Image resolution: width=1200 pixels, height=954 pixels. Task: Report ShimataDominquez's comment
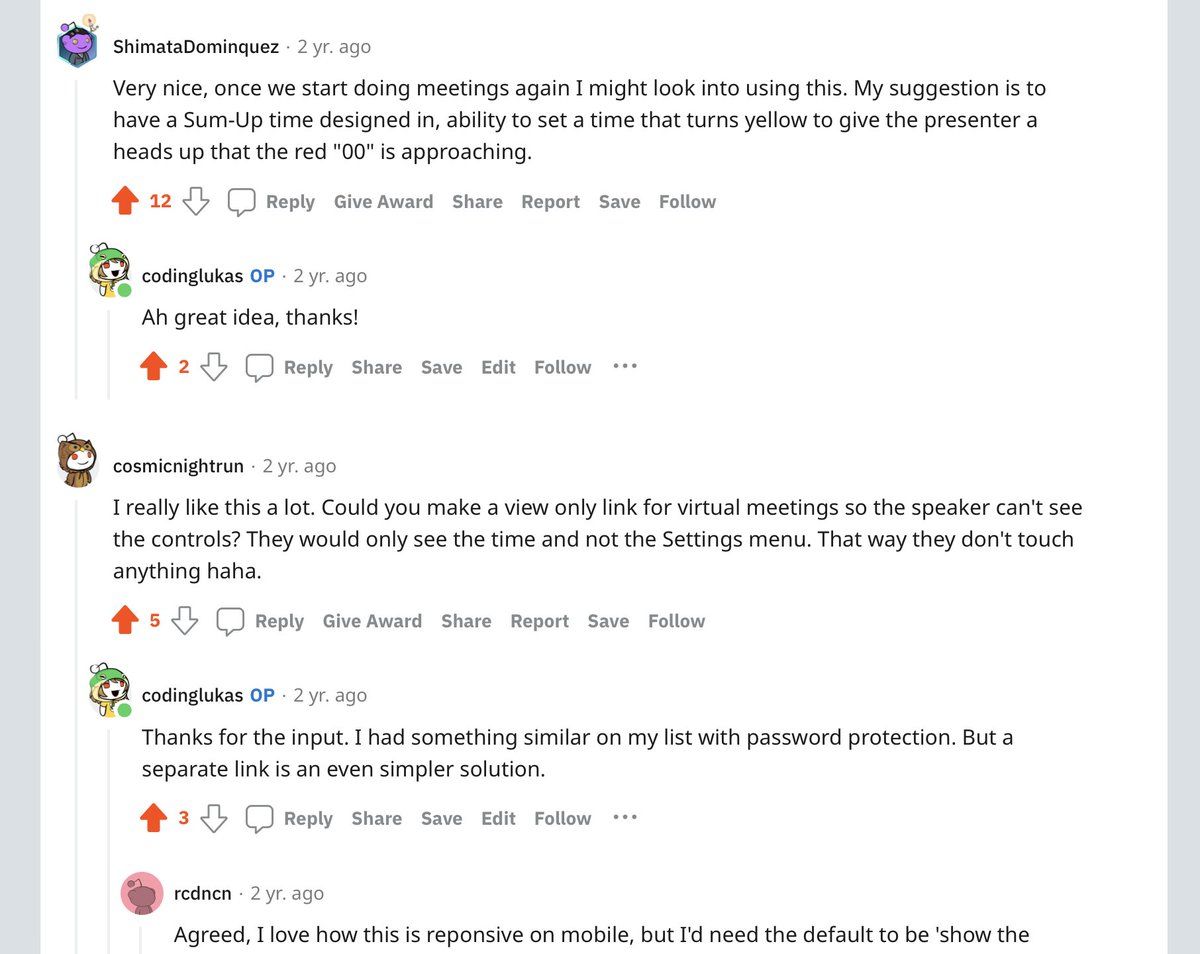pos(550,202)
